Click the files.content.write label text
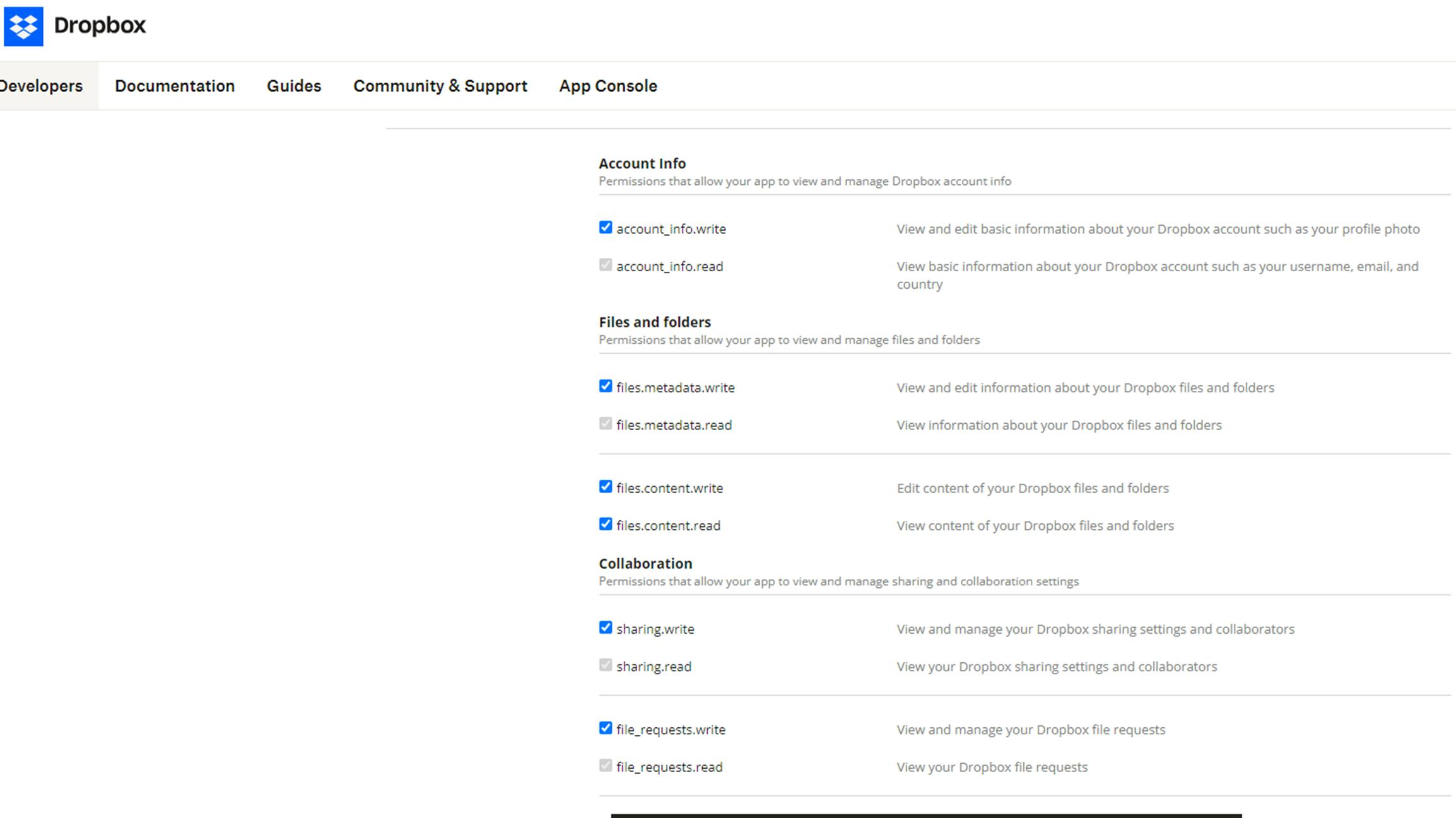Viewport: 1456px width, 818px height. [x=669, y=488]
